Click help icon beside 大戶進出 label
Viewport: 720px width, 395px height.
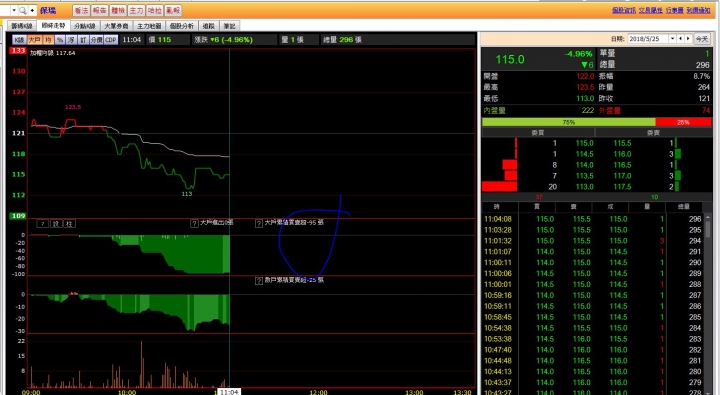click(194, 223)
